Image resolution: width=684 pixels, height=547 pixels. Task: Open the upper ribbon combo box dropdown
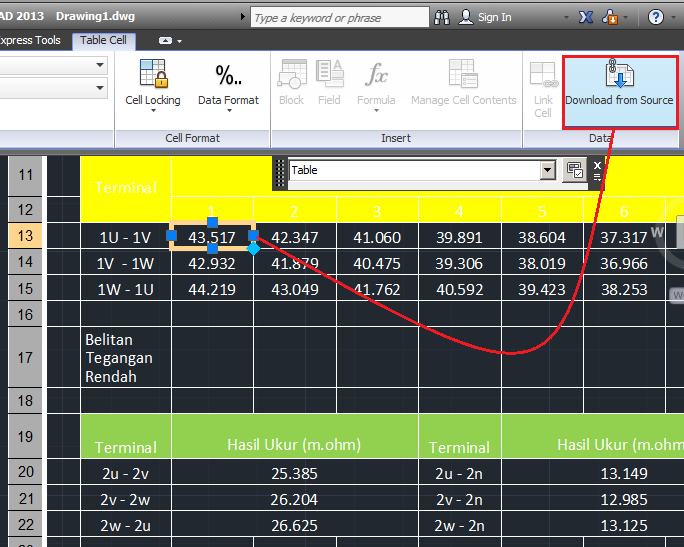pyautogui.click(x=100, y=65)
